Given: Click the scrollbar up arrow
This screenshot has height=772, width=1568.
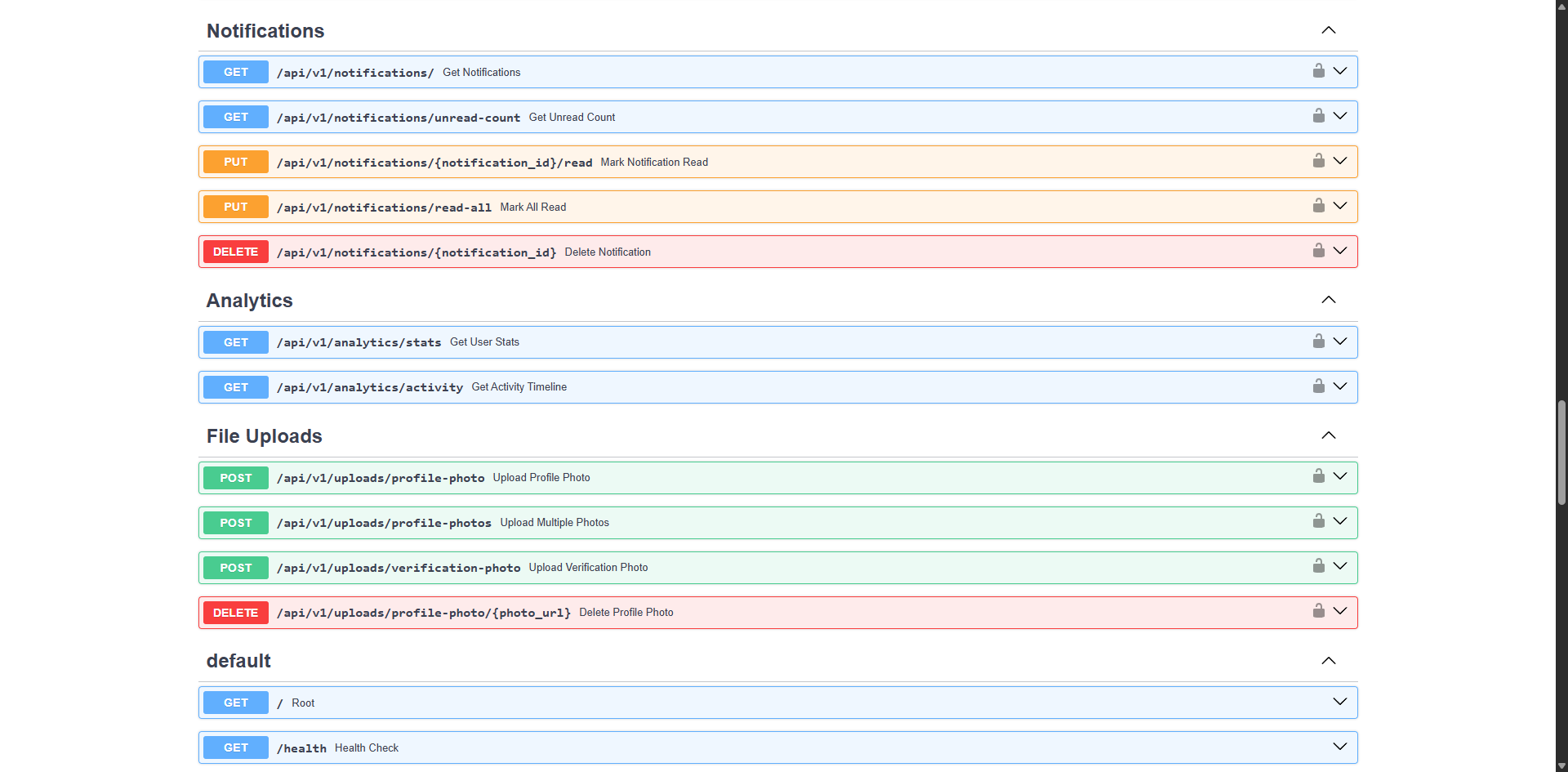Looking at the screenshot, I should [x=1561, y=5].
